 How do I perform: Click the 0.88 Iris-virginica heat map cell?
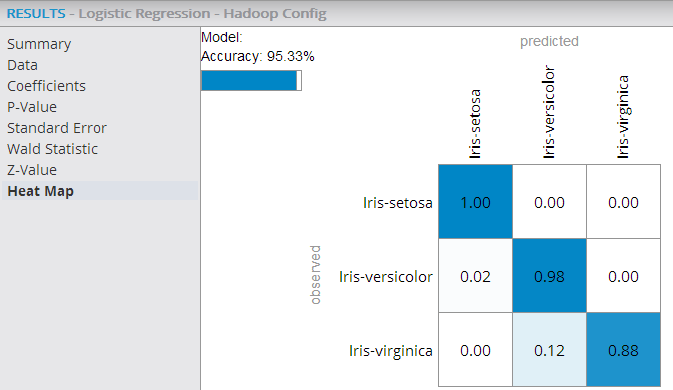(x=623, y=350)
